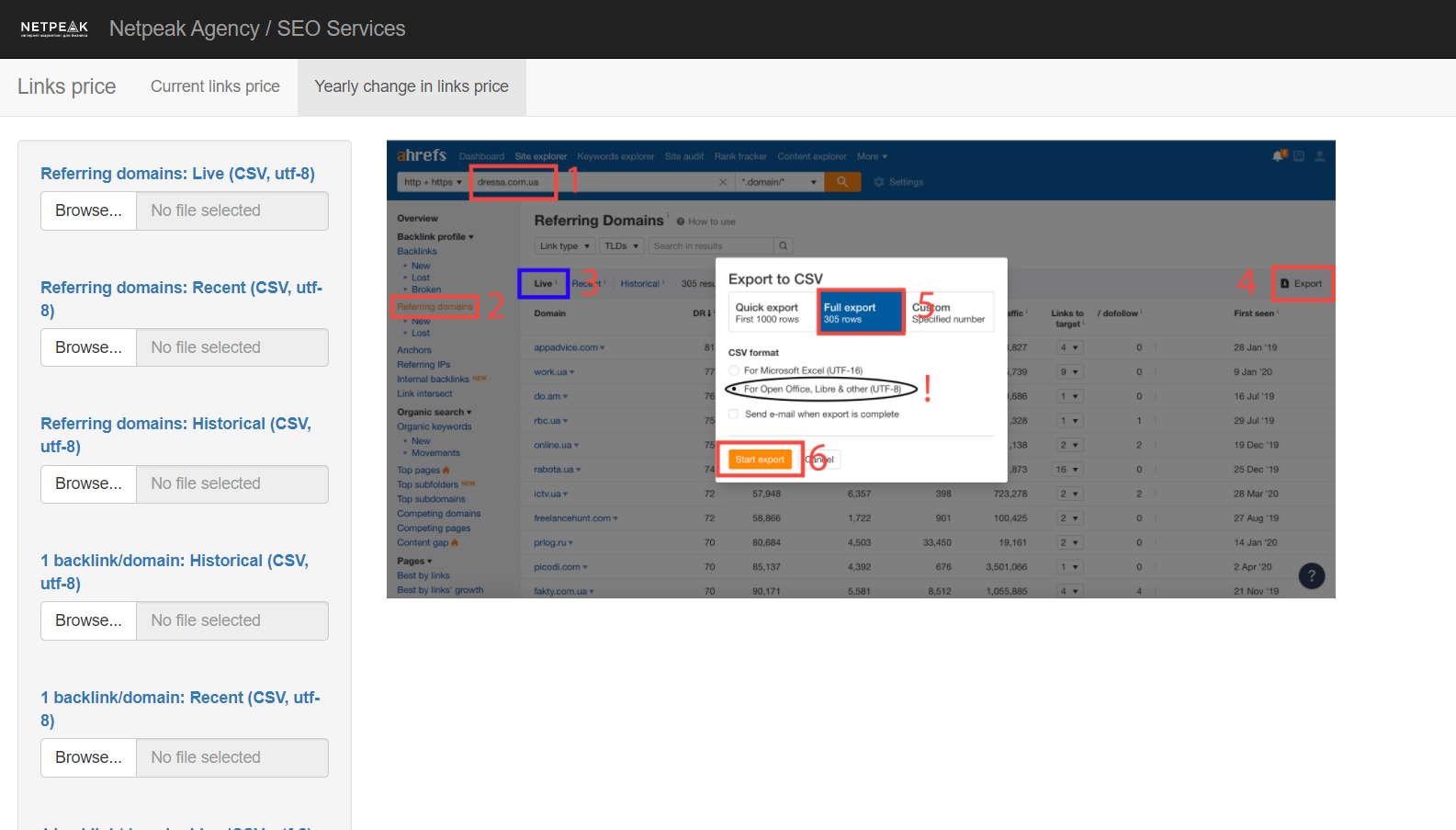Open the Settings gear in the ahrefs screenshot
The height and width of the screenshot is (830, 1456).
[x=898, y=182]
